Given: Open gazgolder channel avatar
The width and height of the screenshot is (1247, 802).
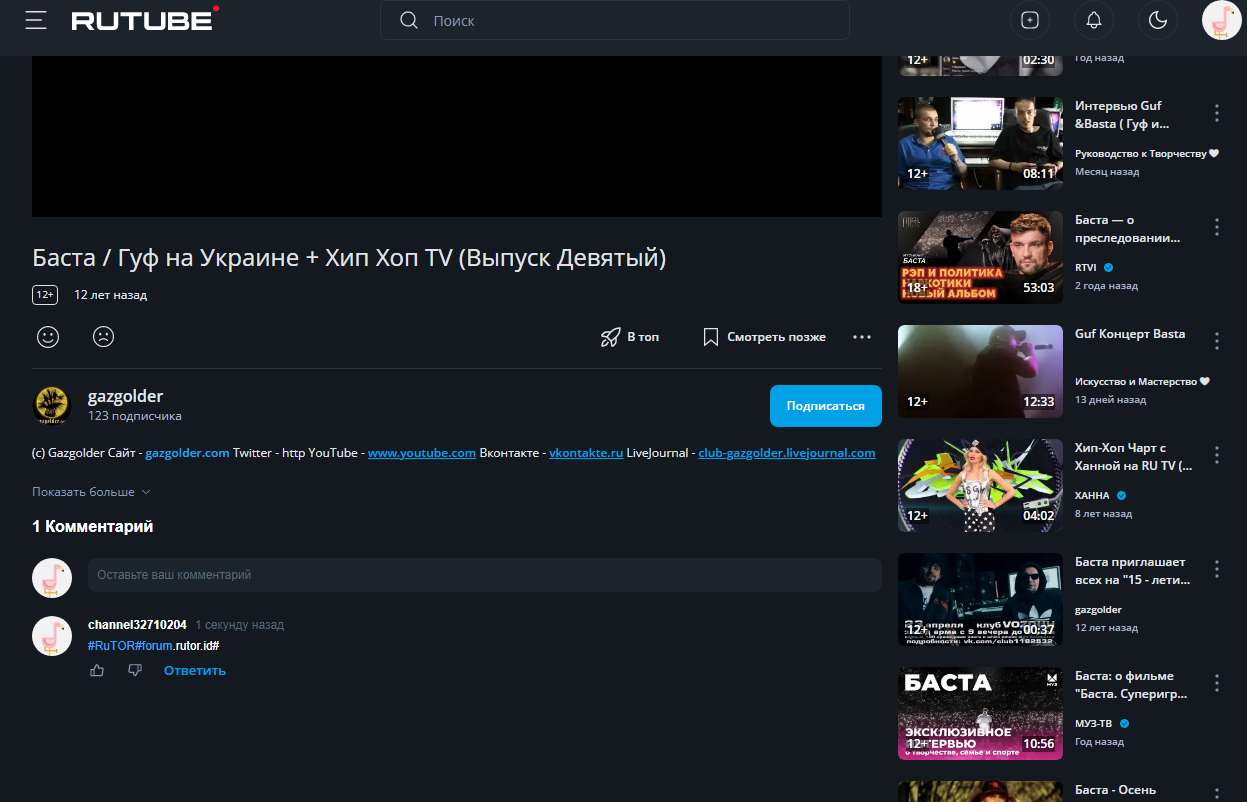Looking at the screenshot, I should pyautogui.click(x=52, y=405).
